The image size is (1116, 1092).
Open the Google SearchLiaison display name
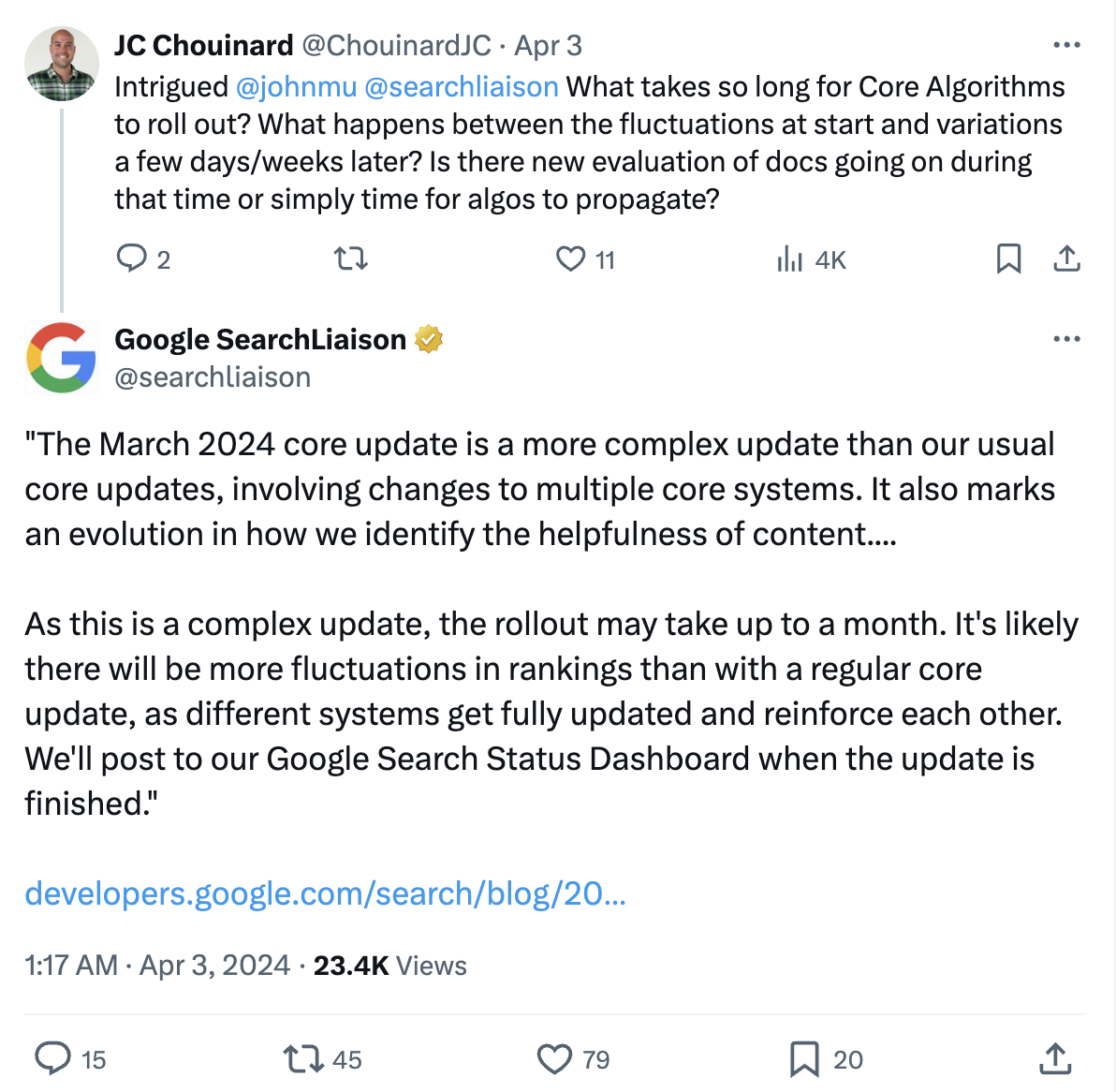260,340
